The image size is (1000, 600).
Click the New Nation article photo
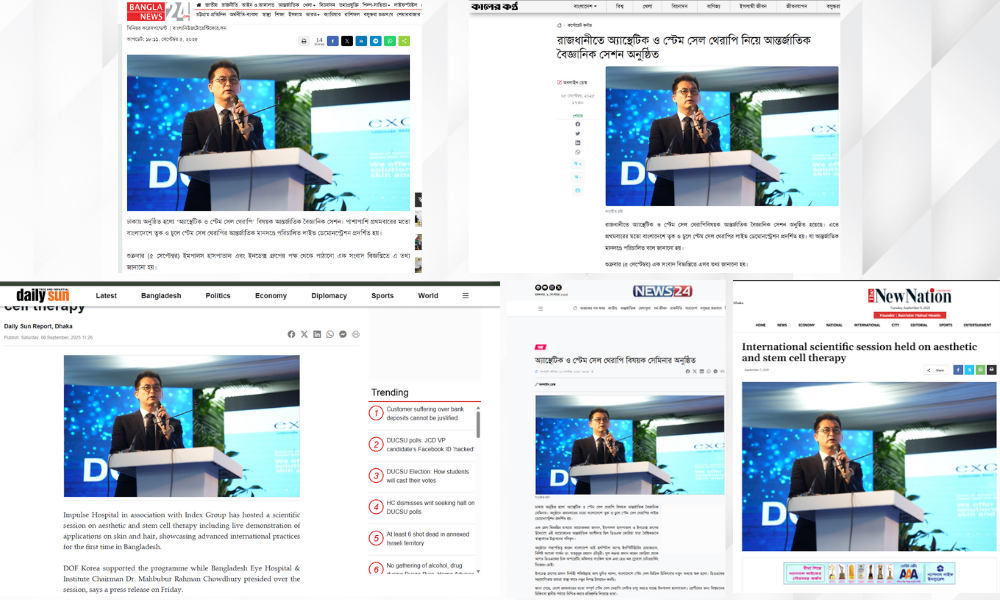coord(869,467)
